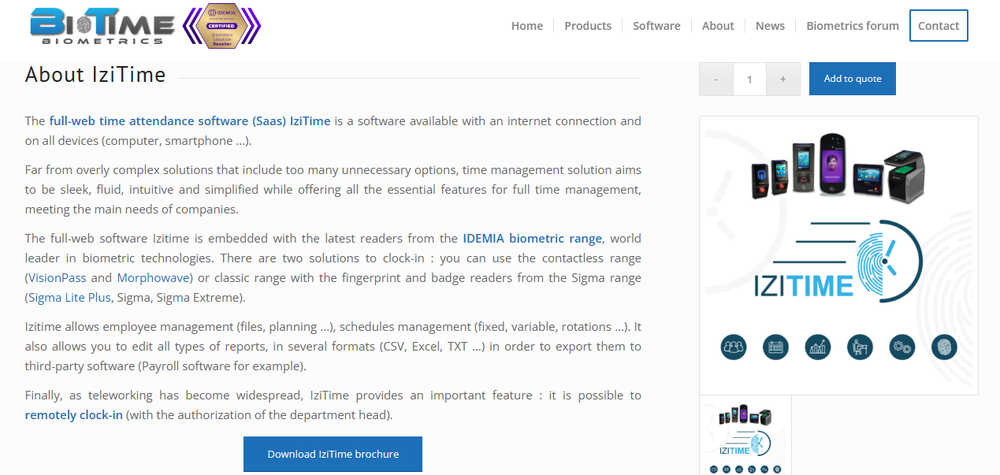1000x475 pixels.
Task: Open the Home menu item
Action: click(x=527, y=26)
